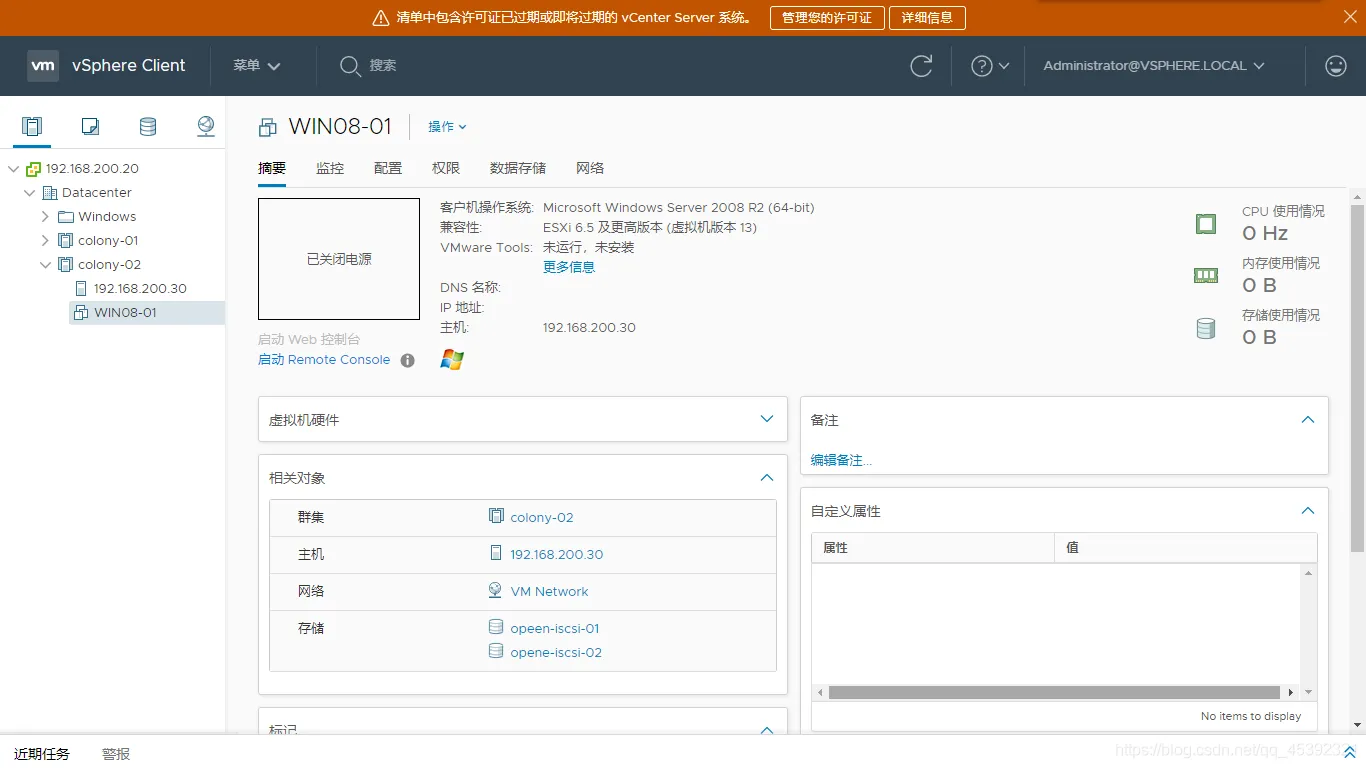Click the 管理您的许可证 button

click(x=827, y=18)
